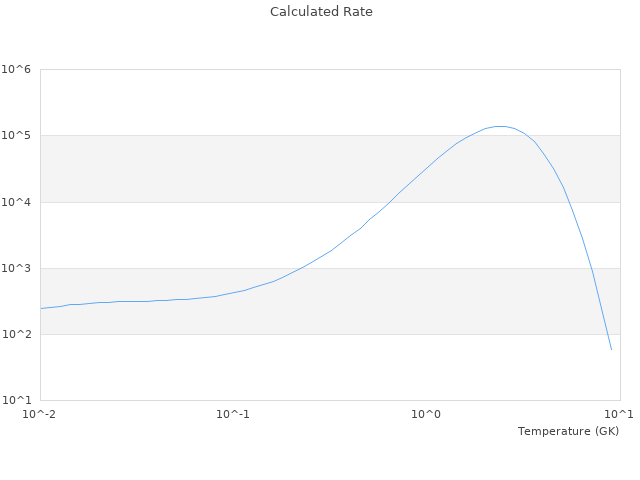Click the 10^-1 x-axis tick label
The height and width of the screenshot is (480, 640).
pyautogui.click(x=232, y=414)
